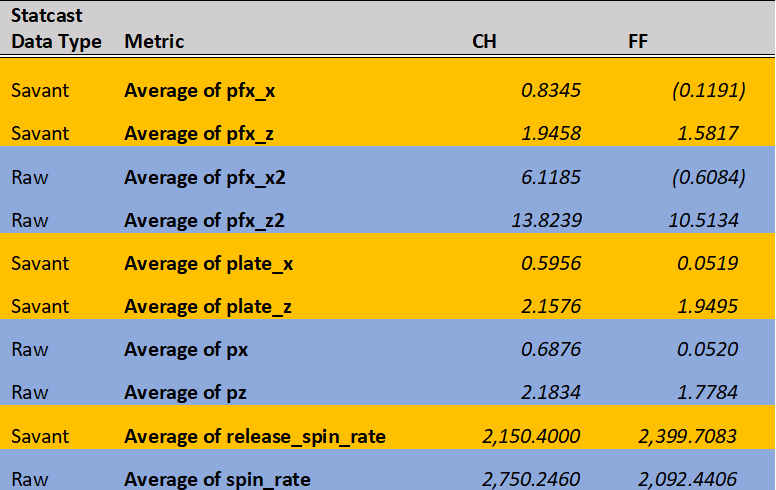
Task: Select the CH pz value 2.1834
Action: 551,392
